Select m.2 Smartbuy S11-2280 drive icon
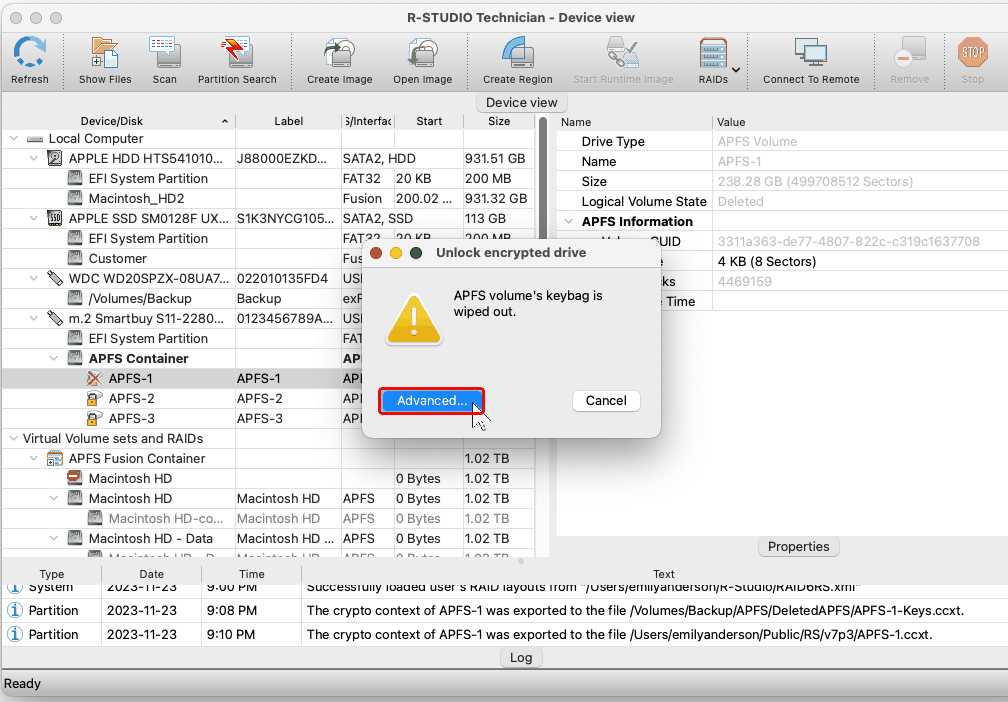 point(55,318)
